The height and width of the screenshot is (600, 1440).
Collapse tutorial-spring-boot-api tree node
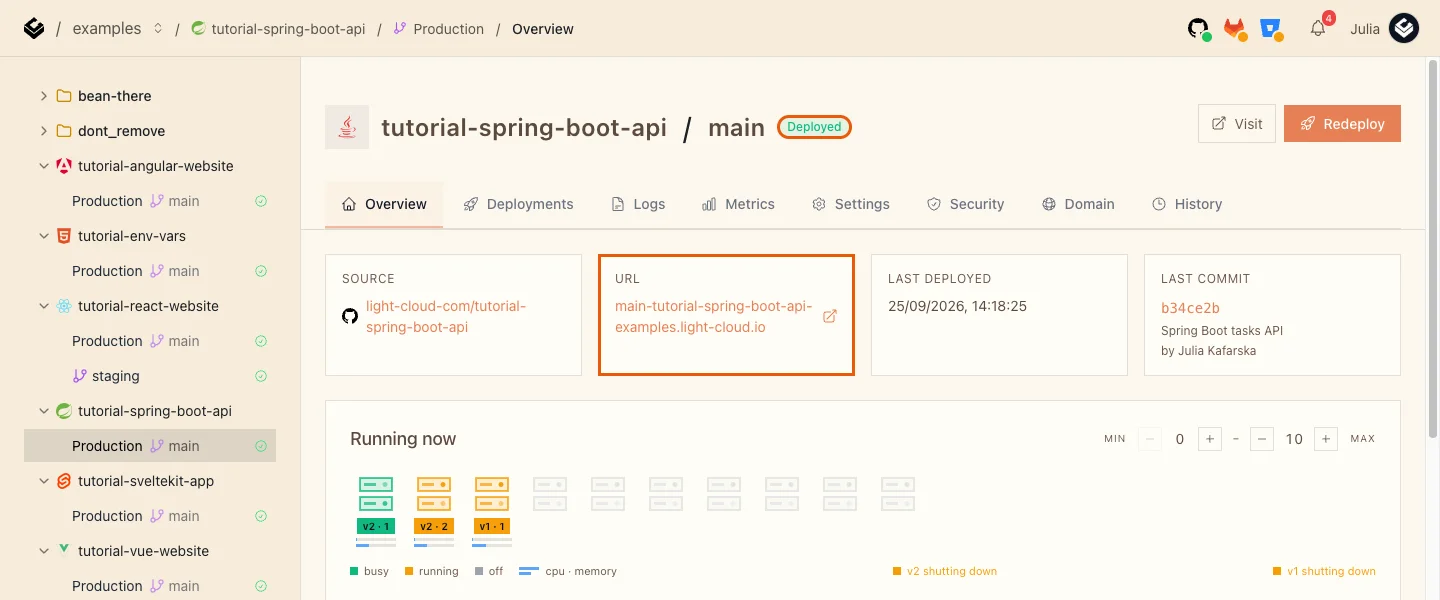[x=43, y=411]
